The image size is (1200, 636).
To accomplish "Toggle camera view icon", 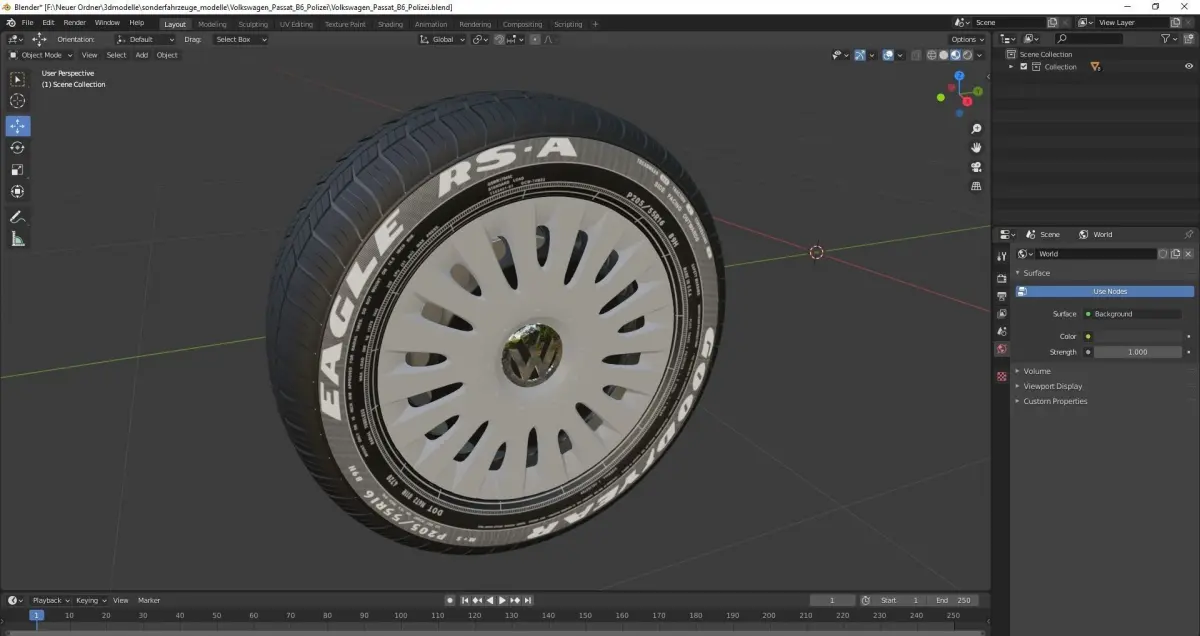I will (x=976, y=167).
